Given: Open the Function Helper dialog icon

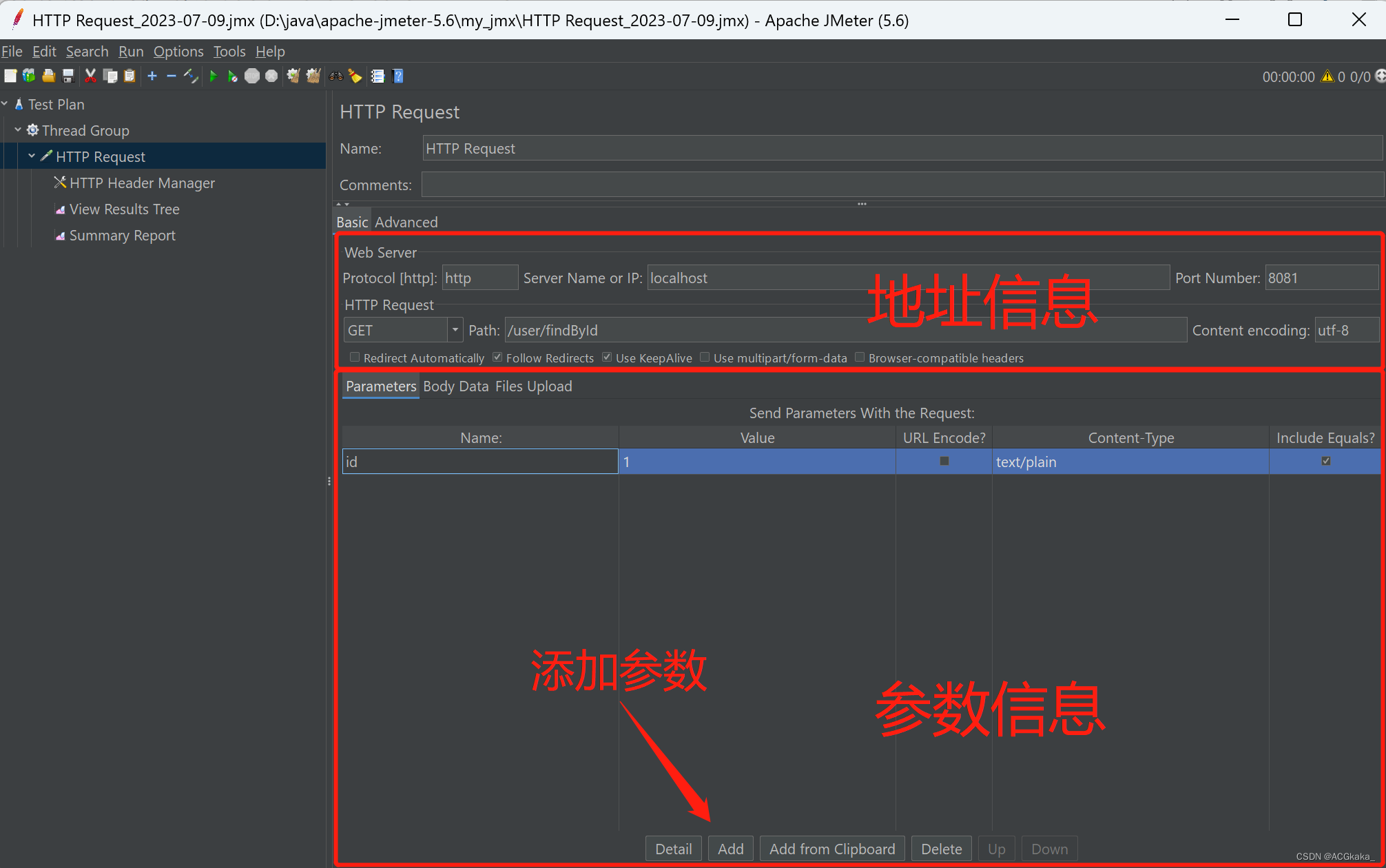Looking at the screenshot, I should (x=377, y=76).
